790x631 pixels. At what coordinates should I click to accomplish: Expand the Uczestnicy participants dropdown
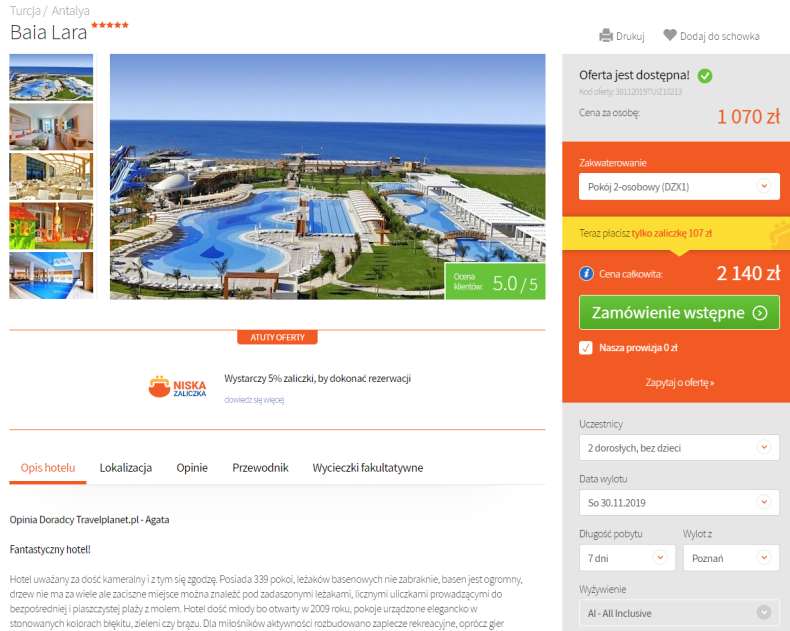(x=679, y=448)
